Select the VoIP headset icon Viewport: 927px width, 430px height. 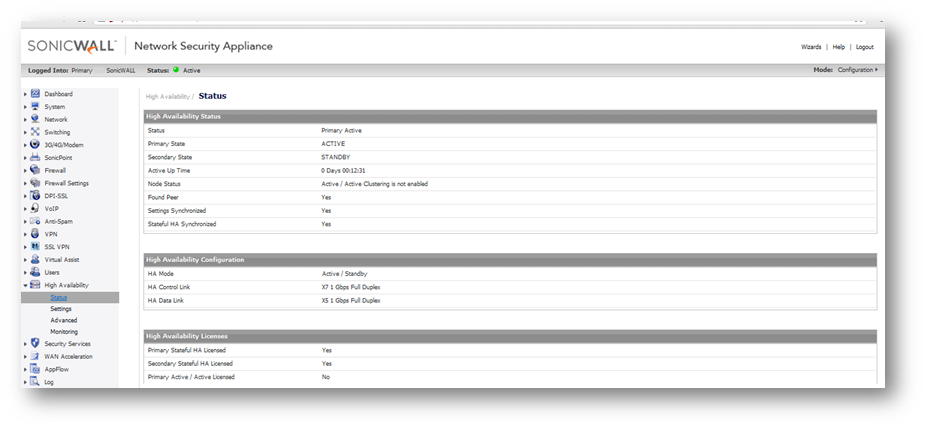pos(35,209)
